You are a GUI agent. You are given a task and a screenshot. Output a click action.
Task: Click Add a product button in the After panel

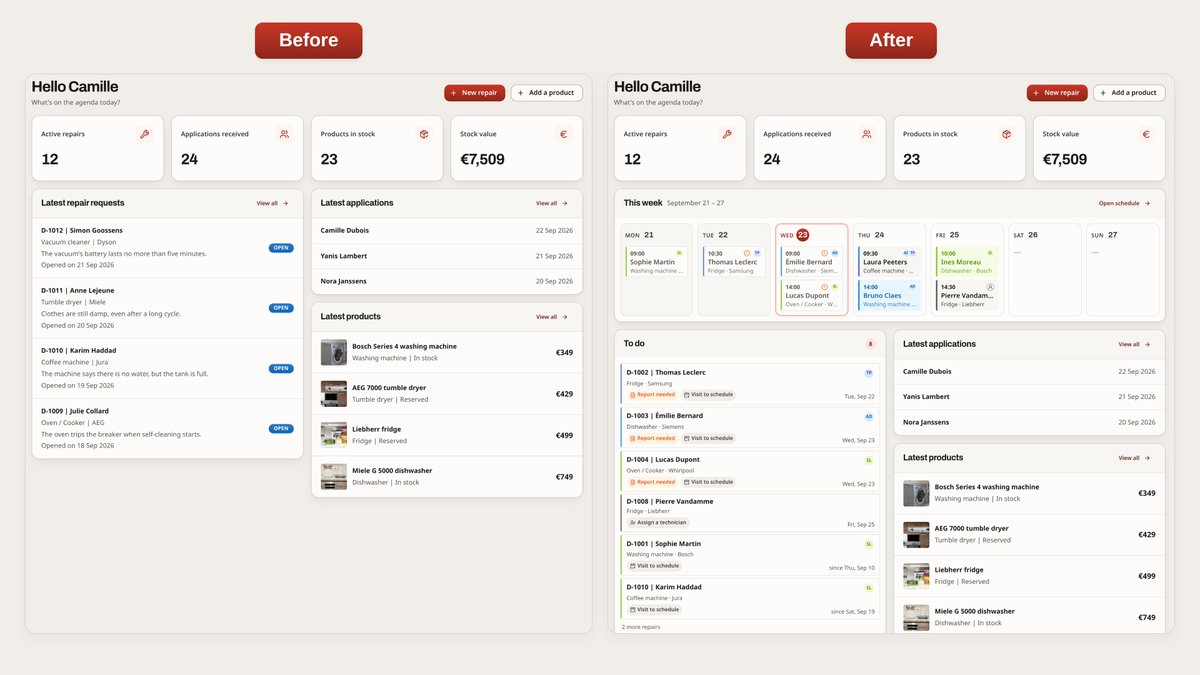pyautogui.click(x=1129, y=93)
